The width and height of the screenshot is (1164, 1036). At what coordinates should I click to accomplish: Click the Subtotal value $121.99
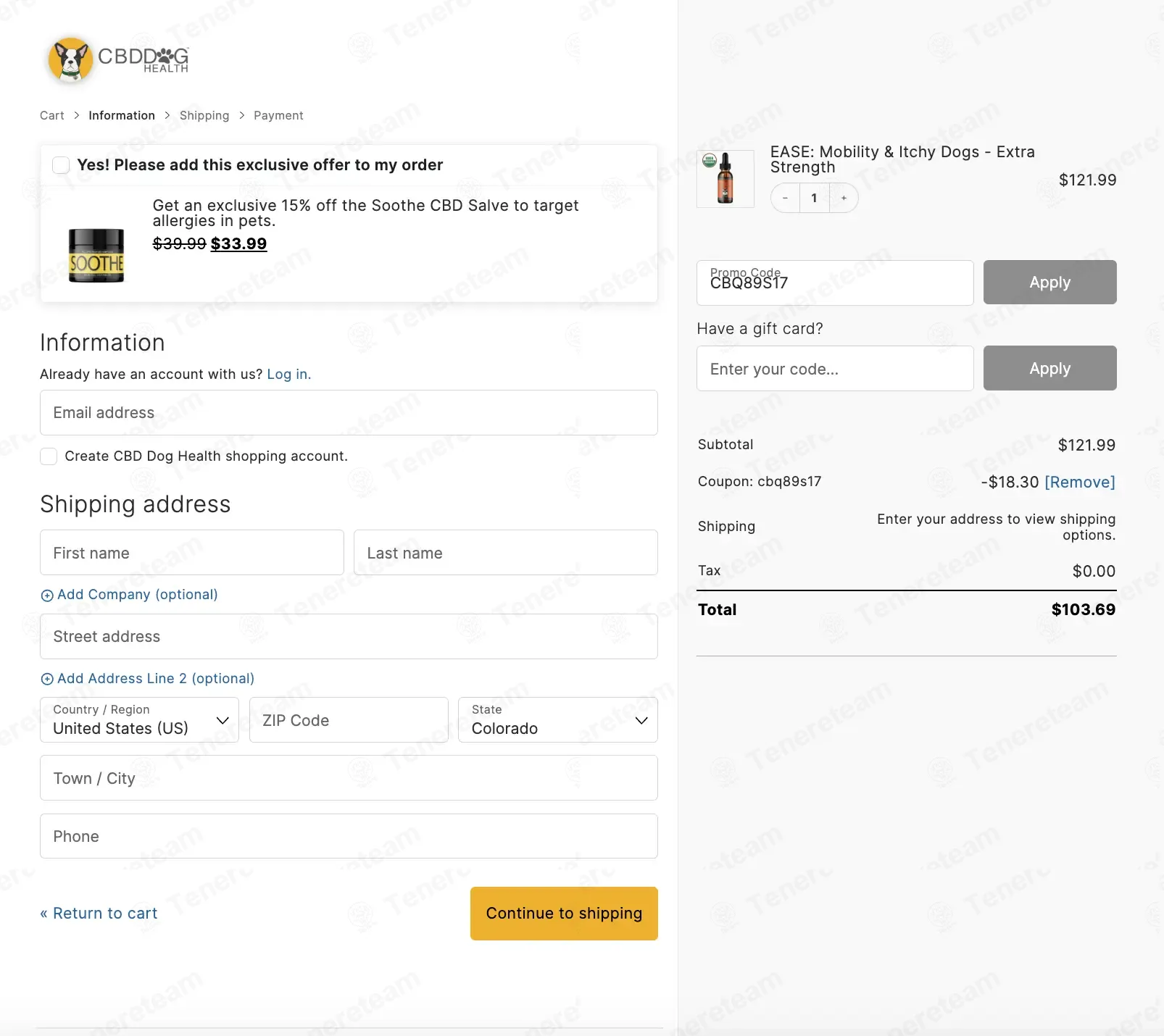click(x=1086, y=446)
